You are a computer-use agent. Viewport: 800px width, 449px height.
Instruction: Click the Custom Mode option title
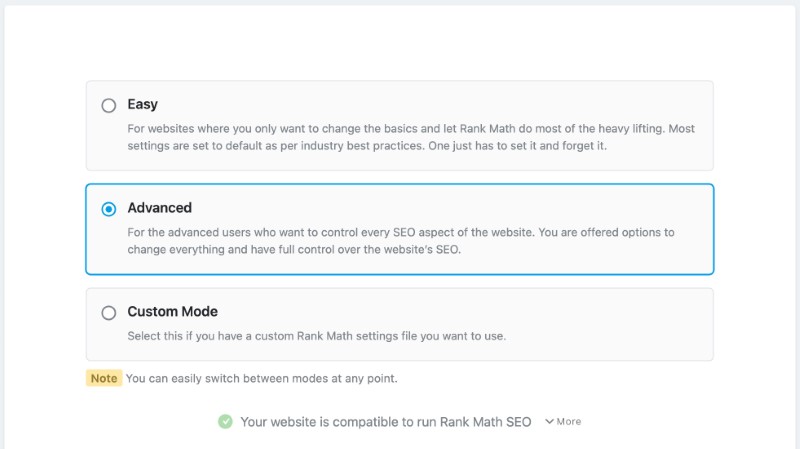click(x=172, y=311)
